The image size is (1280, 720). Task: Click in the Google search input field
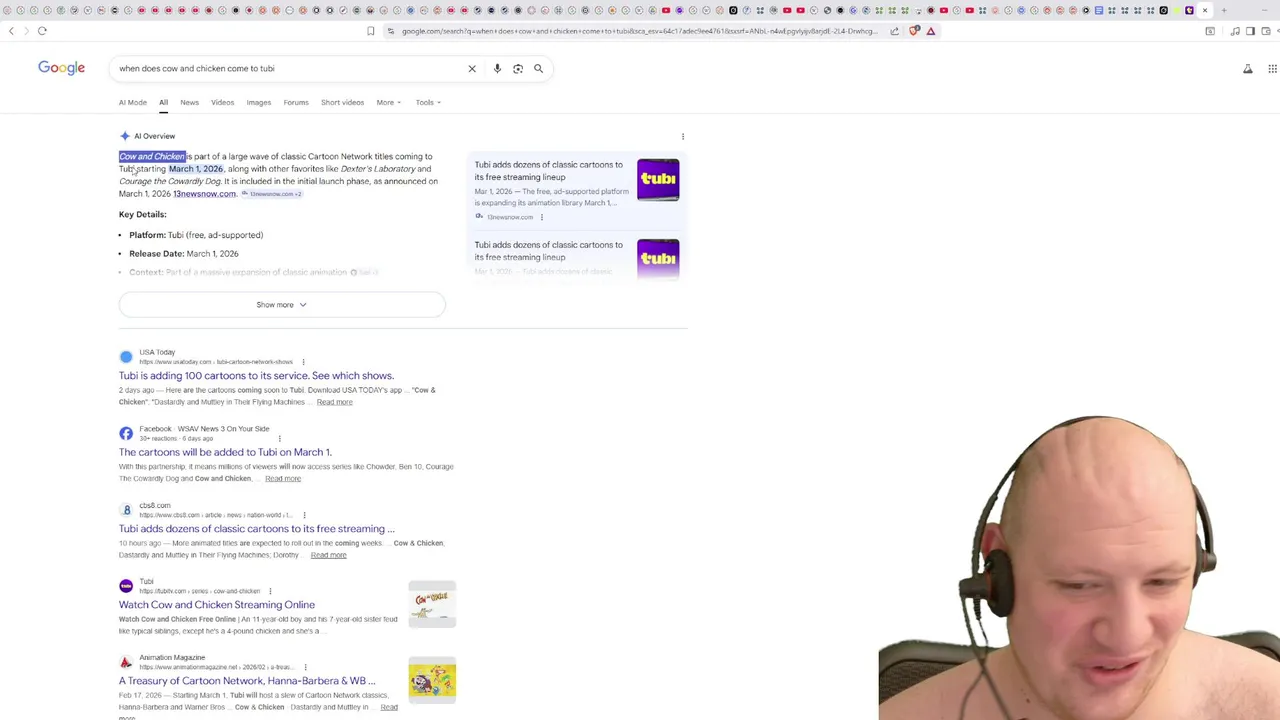(290, 69)
